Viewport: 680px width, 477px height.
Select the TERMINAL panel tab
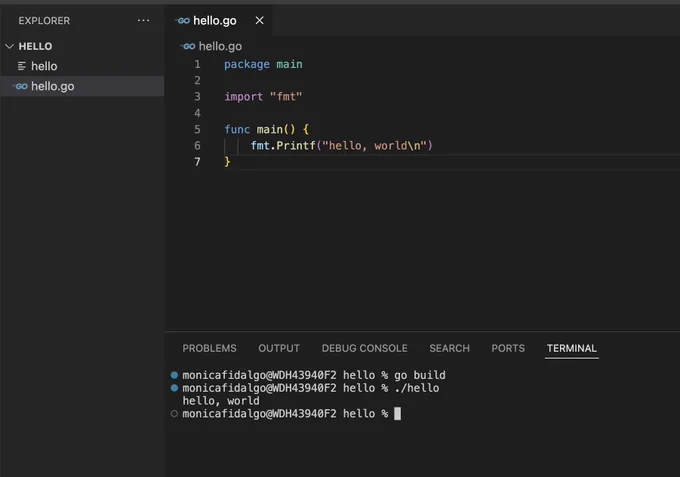(572, 348)
